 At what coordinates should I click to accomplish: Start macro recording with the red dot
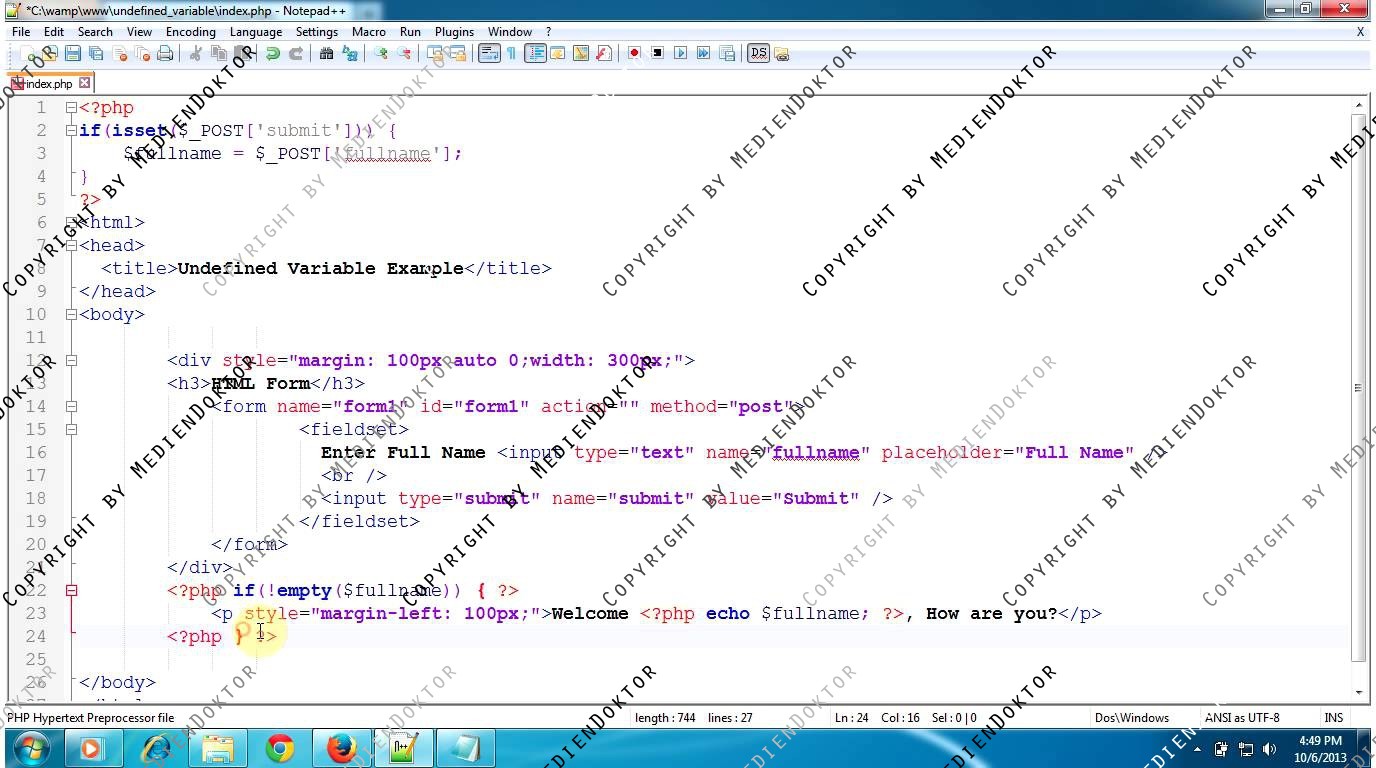(634, 54)
